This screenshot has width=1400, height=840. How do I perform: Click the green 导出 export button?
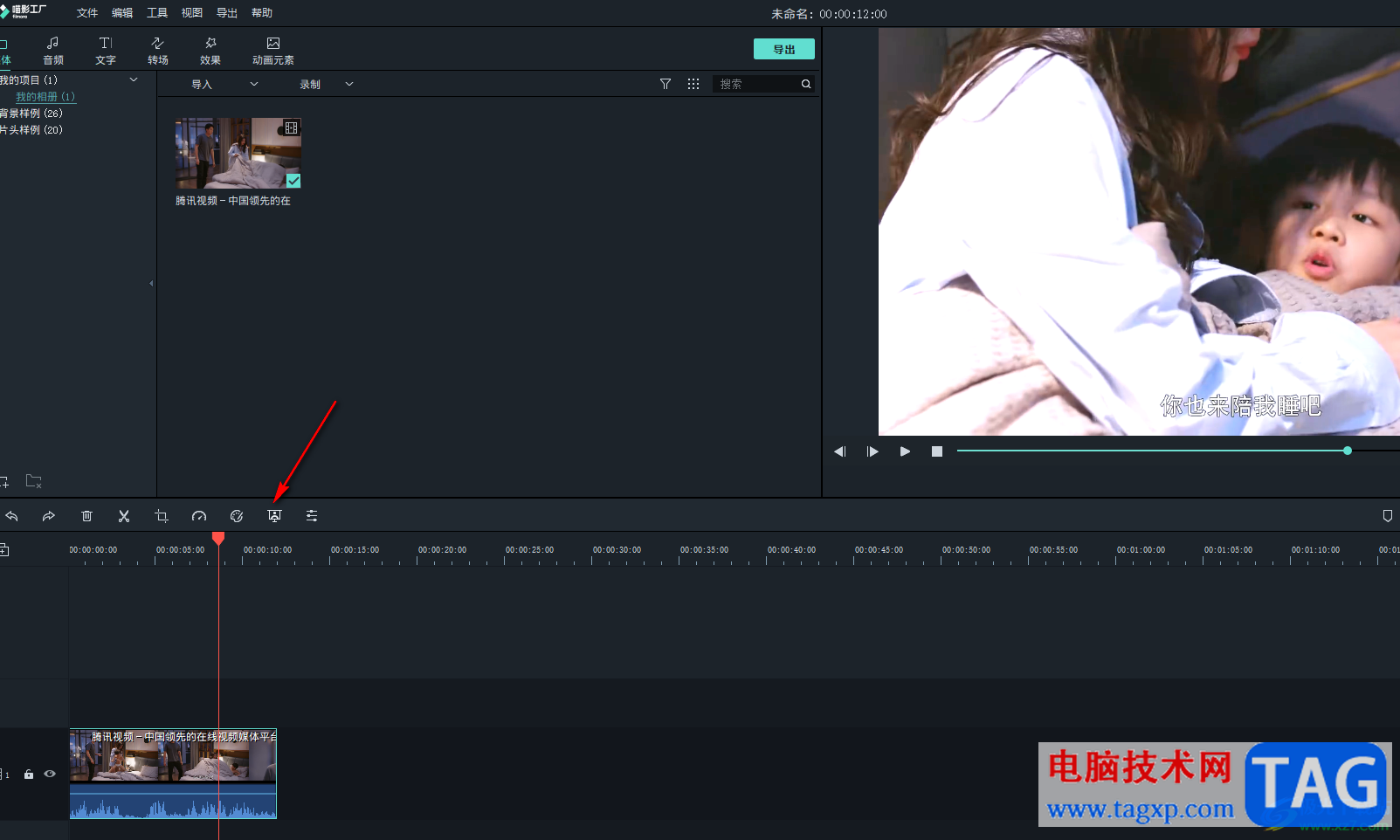click(x=784, y=49)
